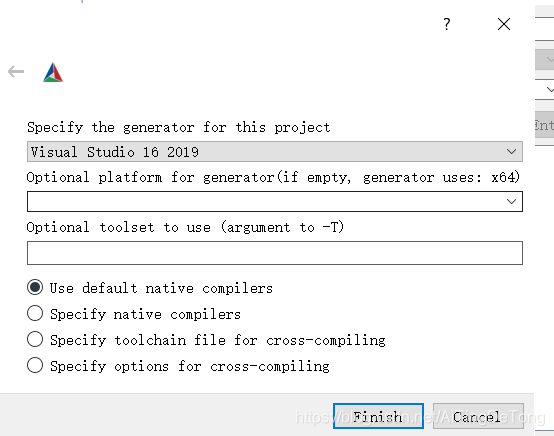The height and width of the screenshot is (436, 554).
Task: Click the gray chevron at the window's right edge
Action: [x=550, y=59]
